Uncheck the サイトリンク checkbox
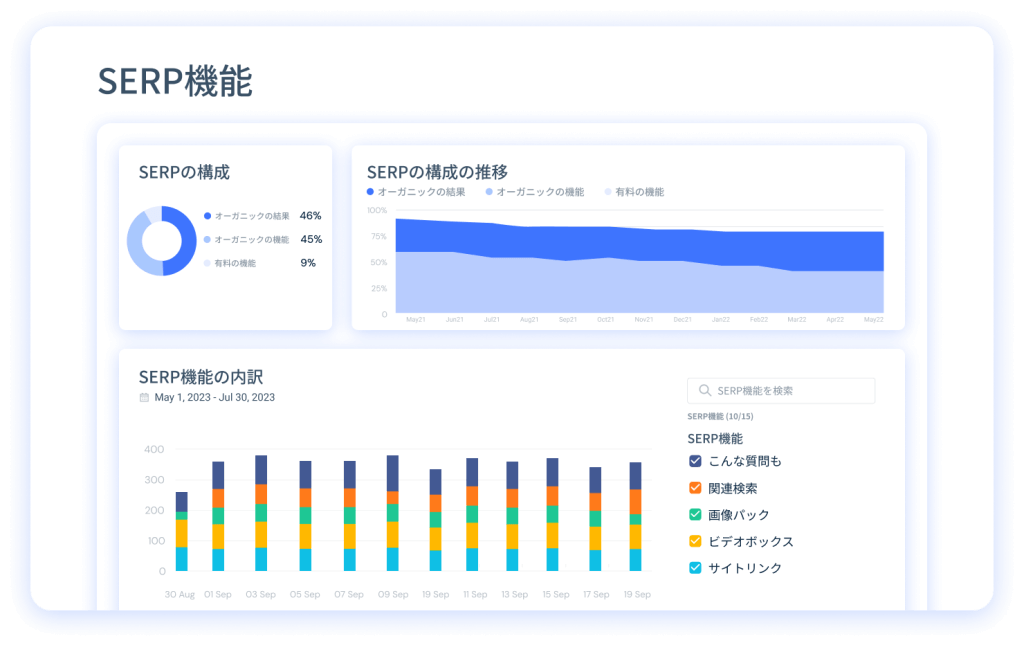 [696, 568]
